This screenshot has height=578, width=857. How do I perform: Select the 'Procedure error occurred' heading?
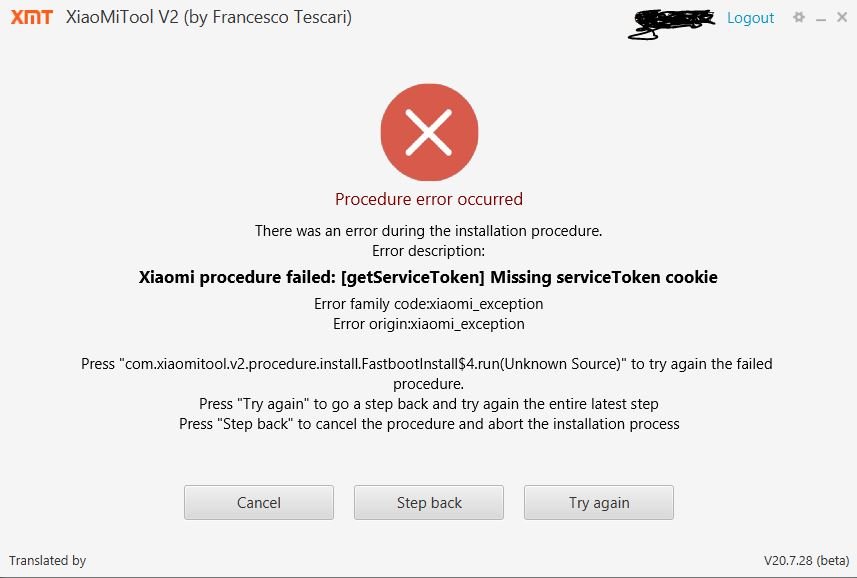[x=429, y=199]
